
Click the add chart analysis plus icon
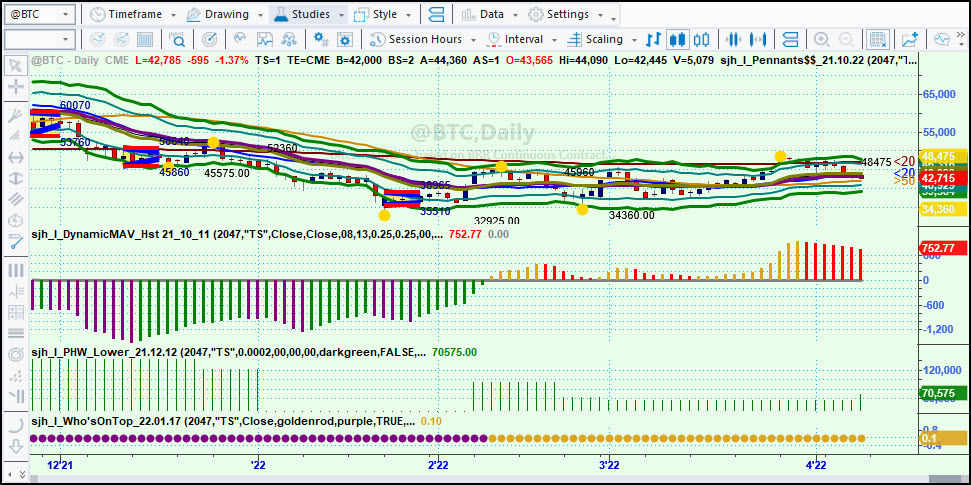pyautogui.click(x=910, y=40)
